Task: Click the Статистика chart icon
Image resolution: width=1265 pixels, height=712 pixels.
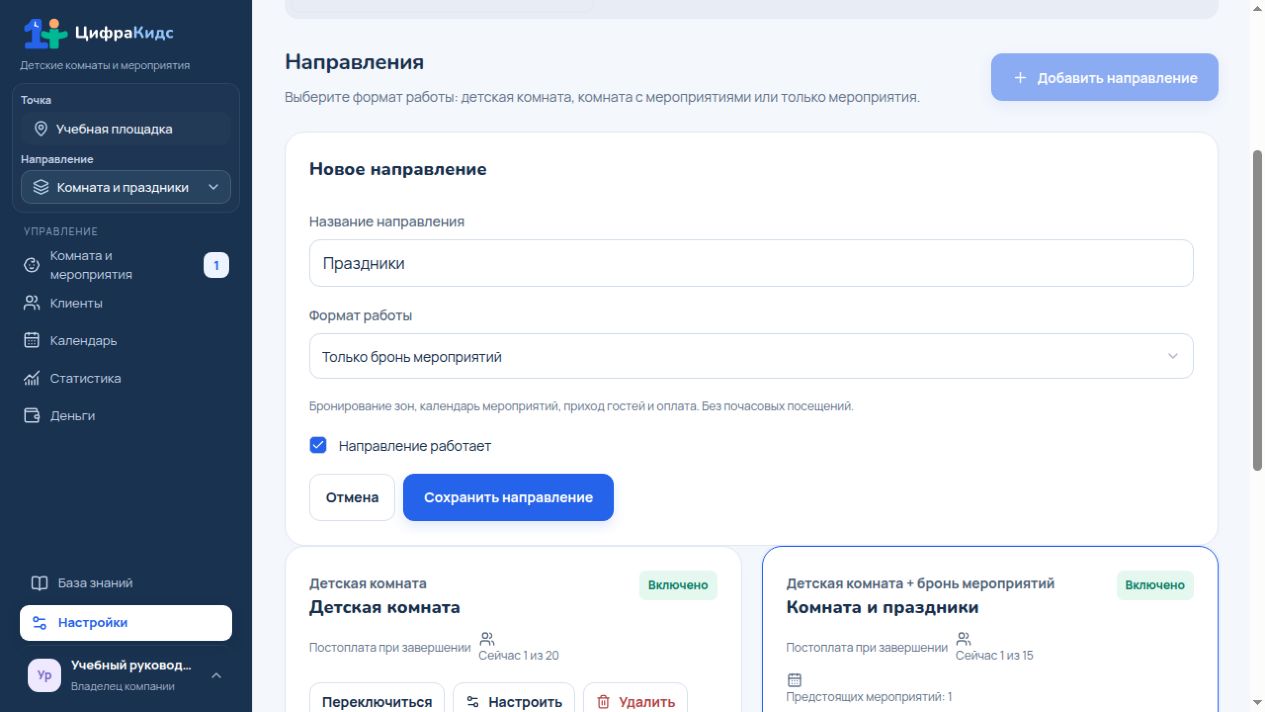Action: 32,378
